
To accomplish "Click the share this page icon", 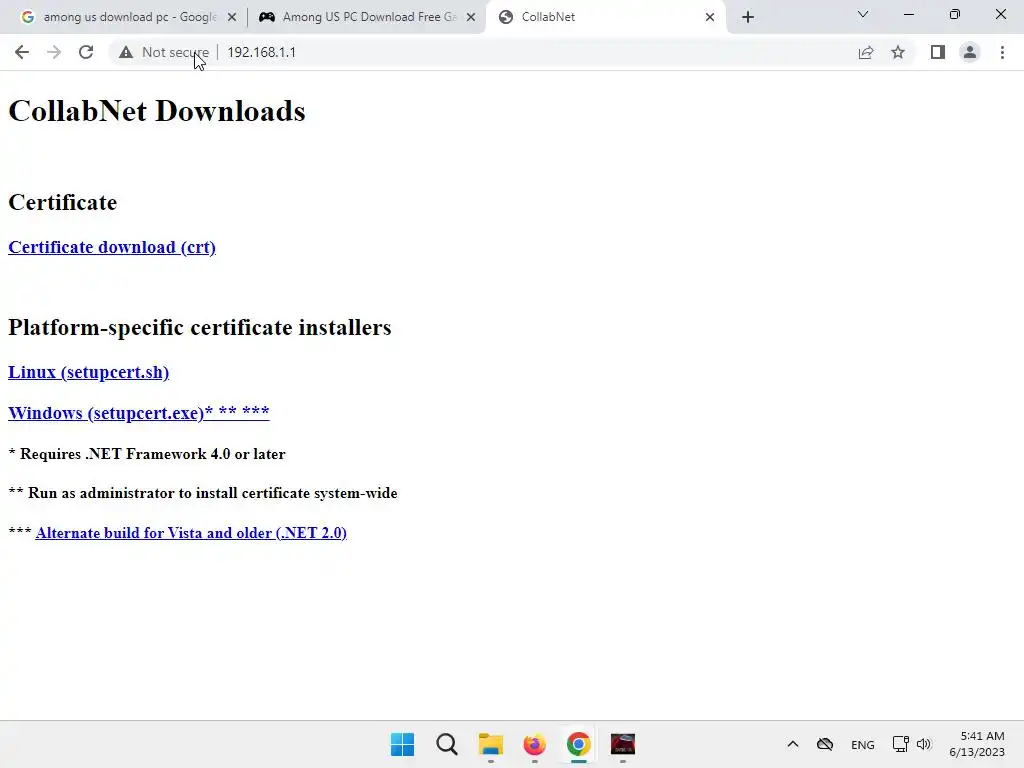I will click(866, 52).
